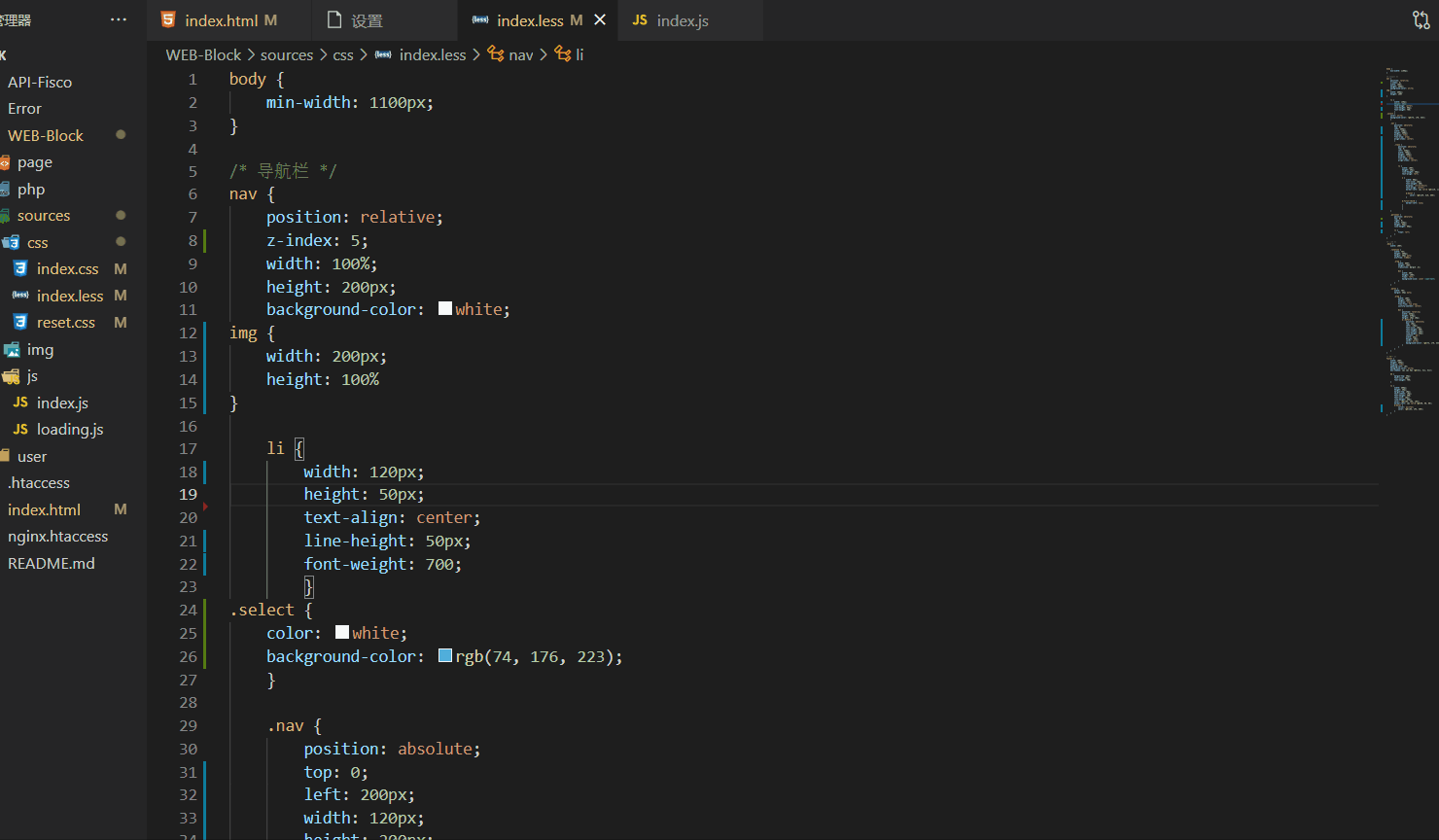Open nginx.htaccess in the file tree
The image size is (1439, 840).
(57, 536)
